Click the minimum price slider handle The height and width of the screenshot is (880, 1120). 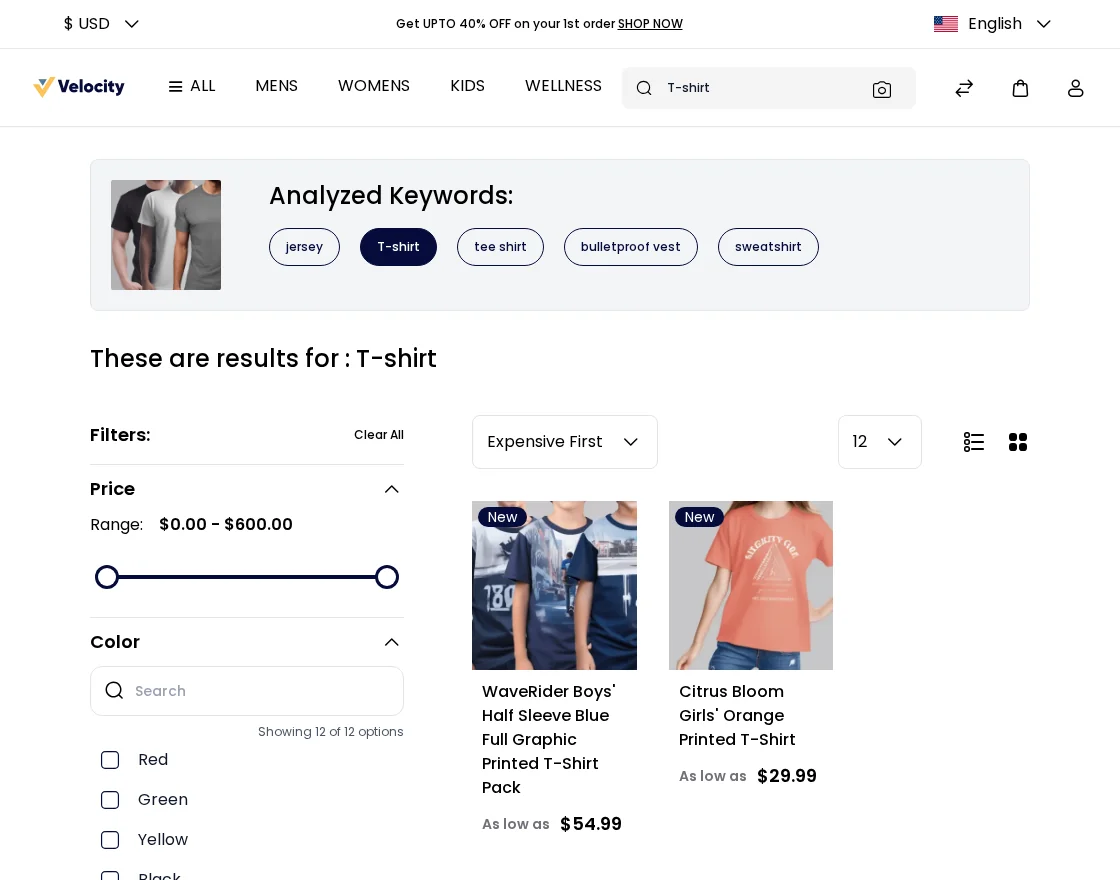(x=107, y=577)
